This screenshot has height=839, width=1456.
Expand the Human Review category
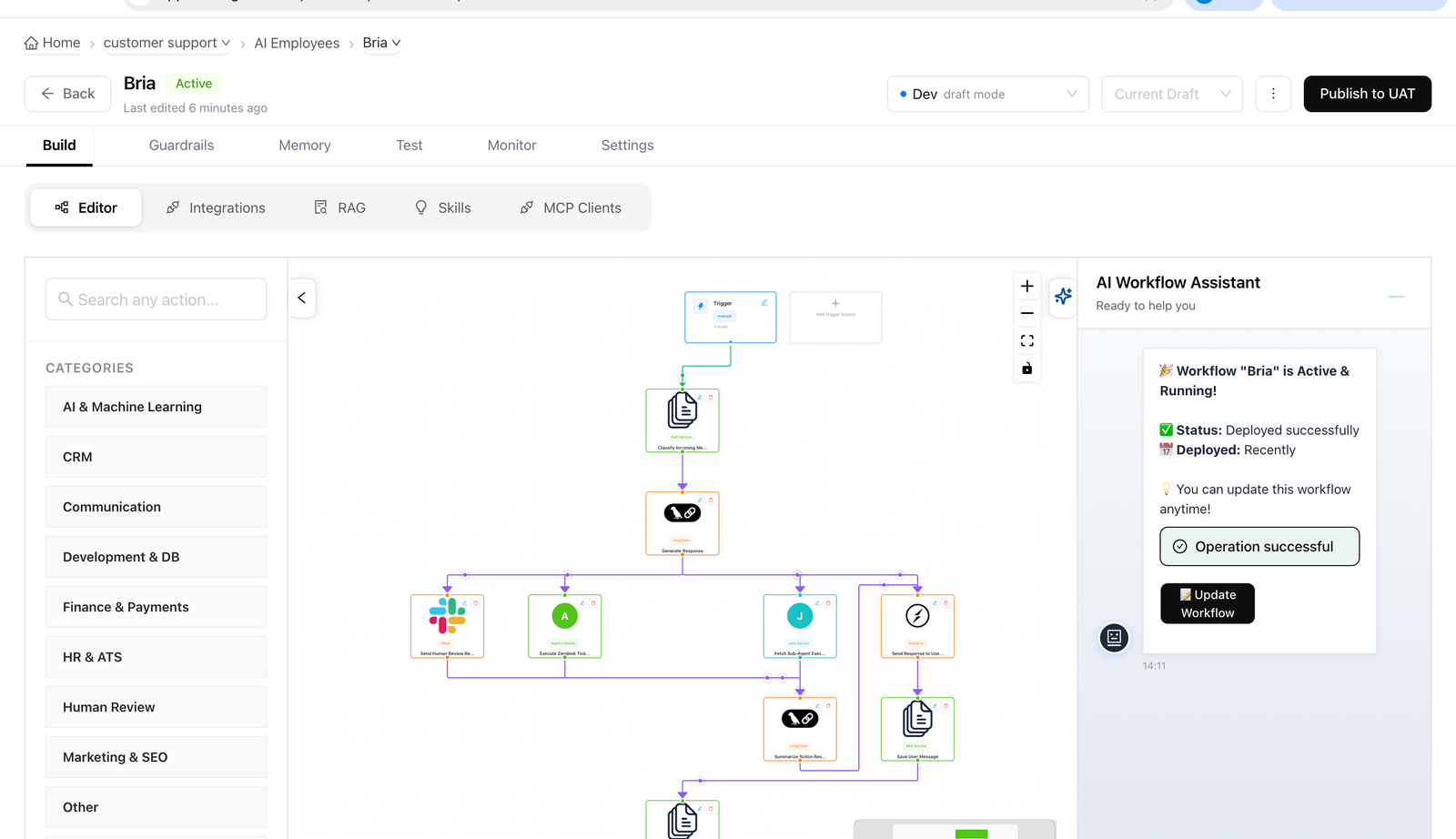(x=156, y=707)
